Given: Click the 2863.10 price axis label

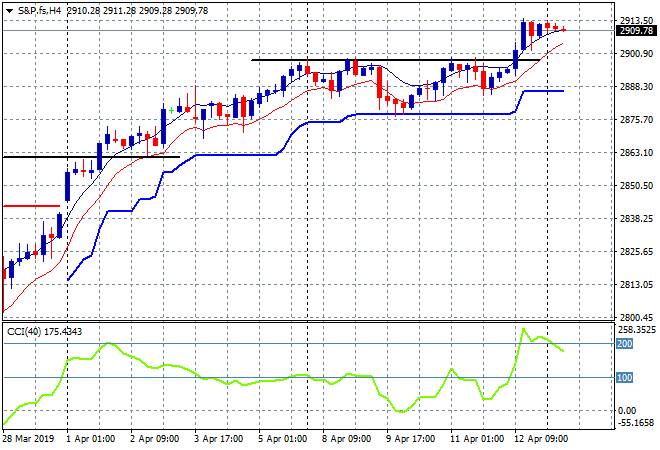Looking at the screenshot, I should point(636,152).
